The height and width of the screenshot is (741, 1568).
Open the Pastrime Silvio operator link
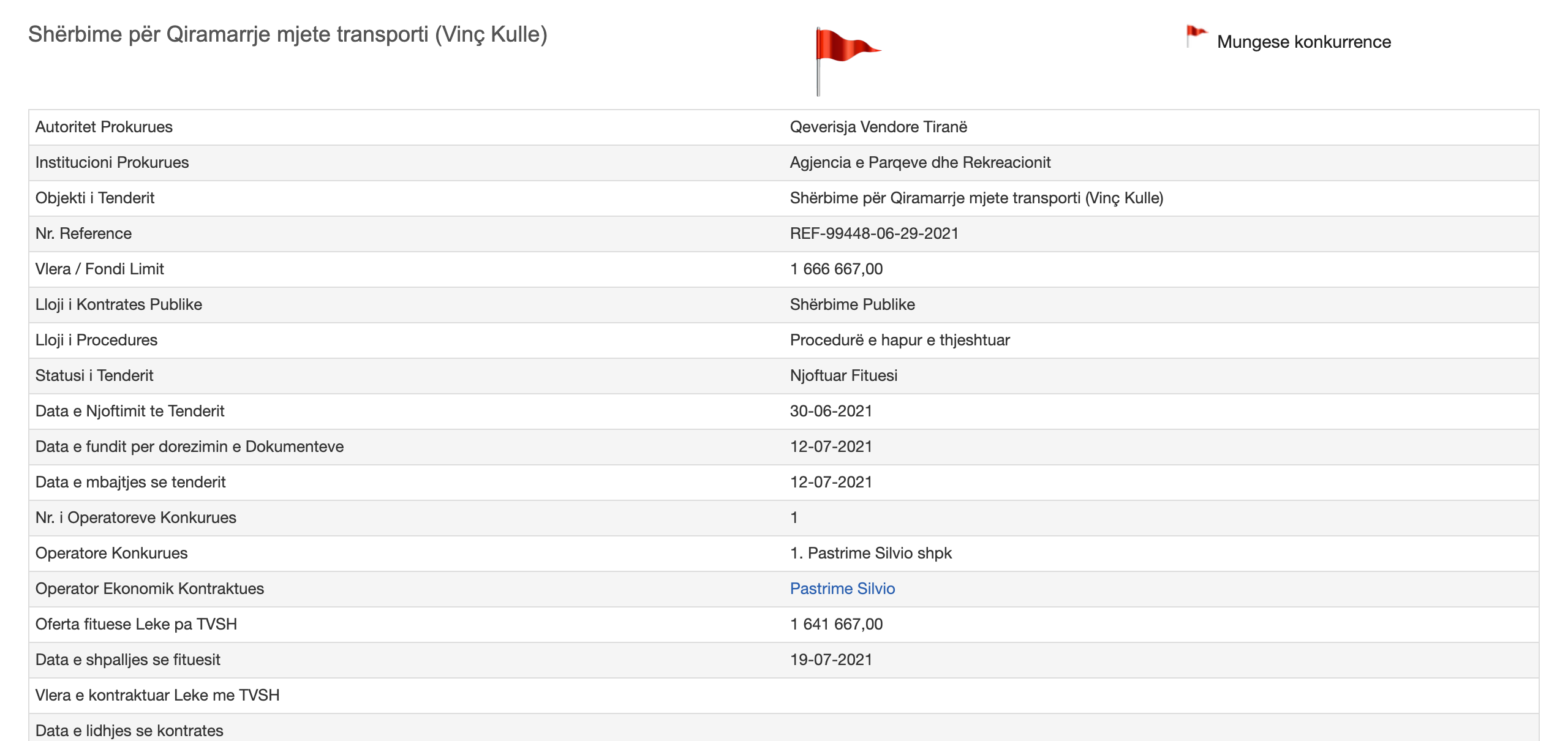pyautogui.click(x=842, y=589)
